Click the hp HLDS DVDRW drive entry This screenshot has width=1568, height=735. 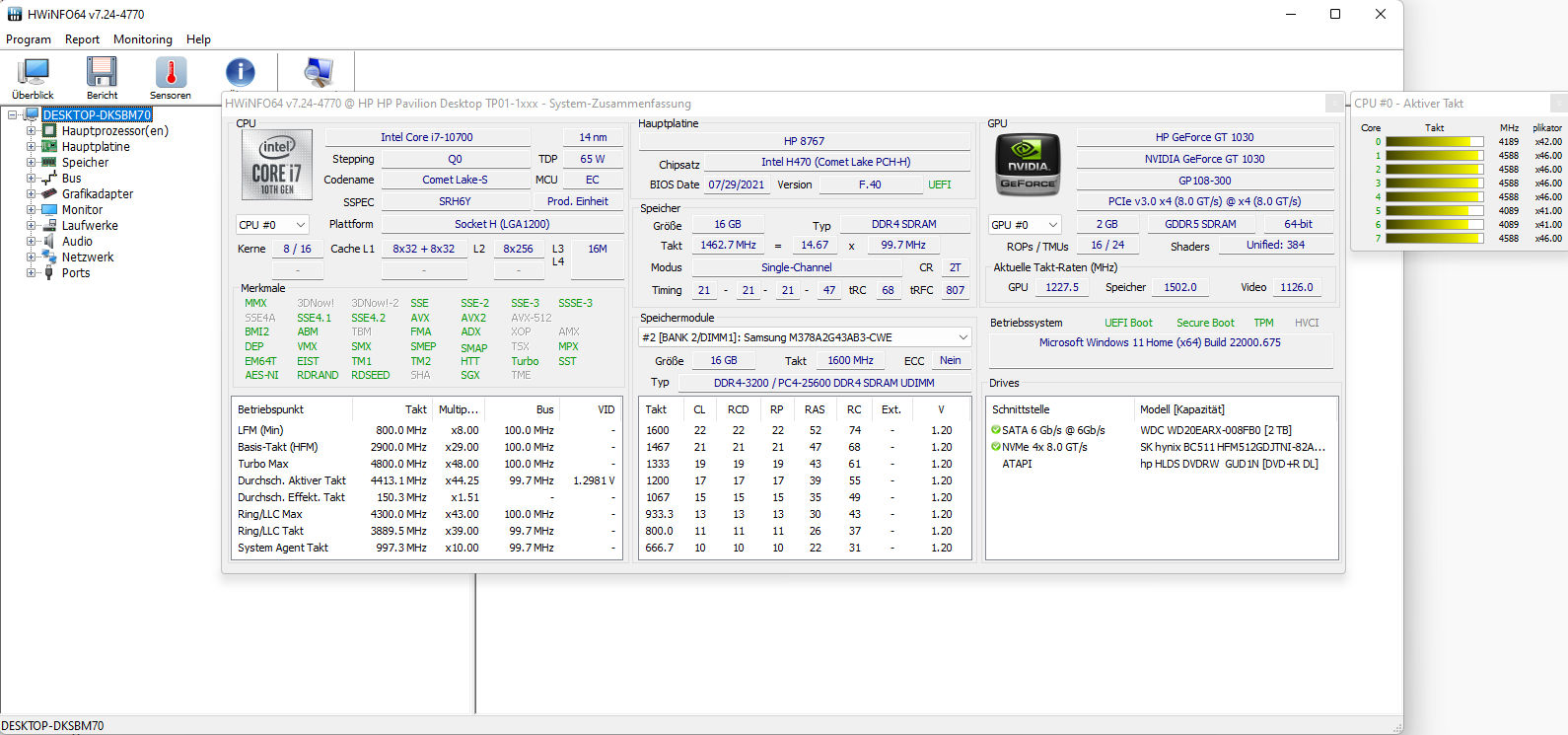pos(1229,464)
